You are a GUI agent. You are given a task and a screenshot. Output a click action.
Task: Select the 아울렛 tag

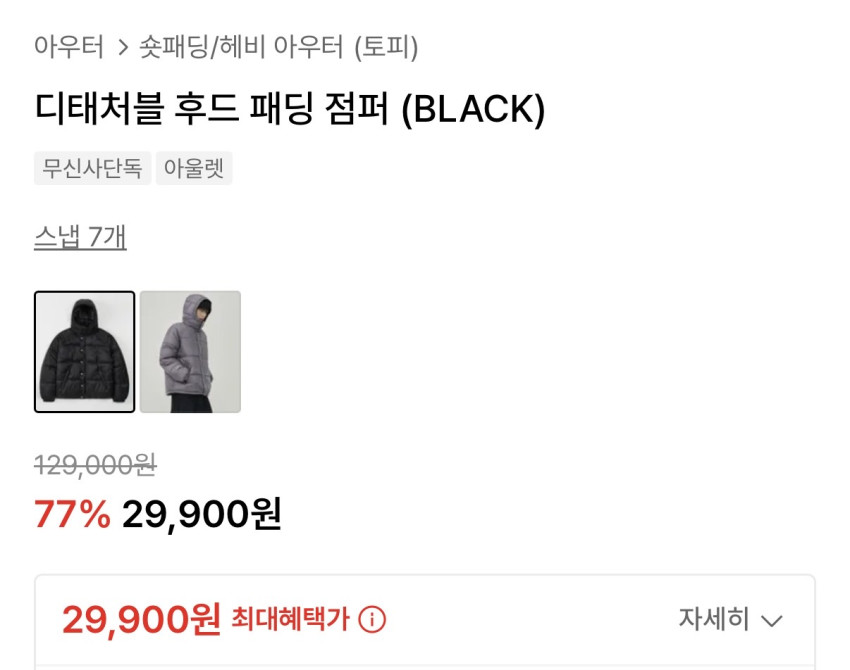pos(194,168)
